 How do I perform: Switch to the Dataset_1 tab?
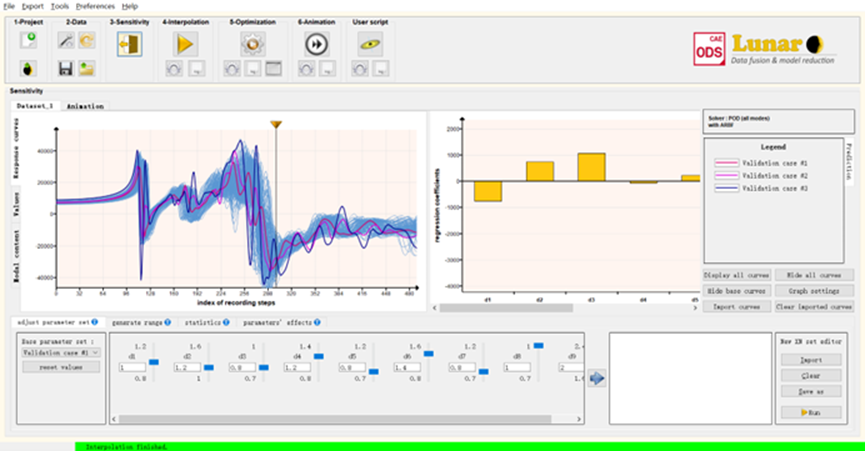pos(35,106)
